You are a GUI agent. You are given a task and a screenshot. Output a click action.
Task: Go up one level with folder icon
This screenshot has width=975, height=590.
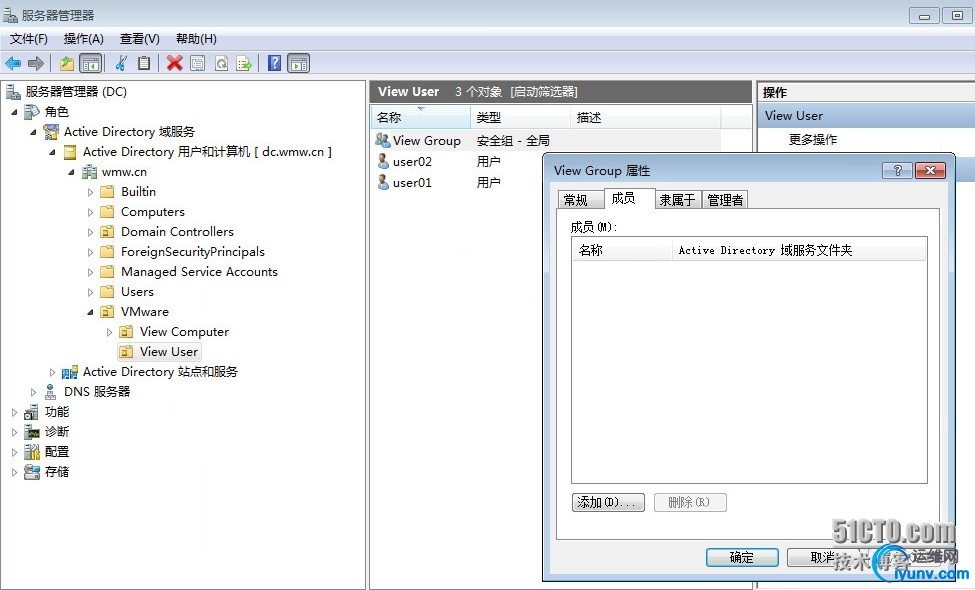point(67,63)
